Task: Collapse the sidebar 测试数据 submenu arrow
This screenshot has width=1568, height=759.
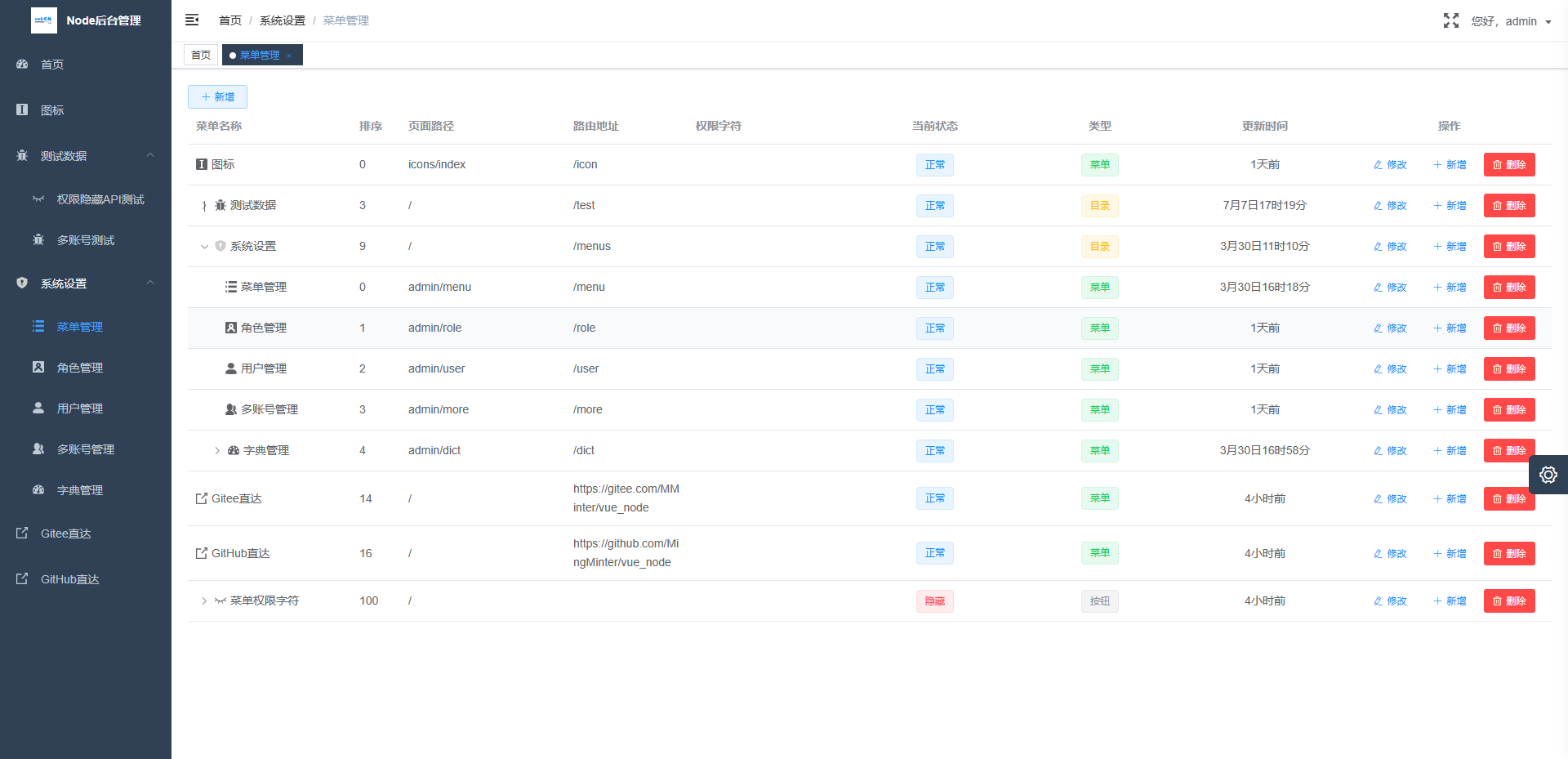Action: coord(150,155)
